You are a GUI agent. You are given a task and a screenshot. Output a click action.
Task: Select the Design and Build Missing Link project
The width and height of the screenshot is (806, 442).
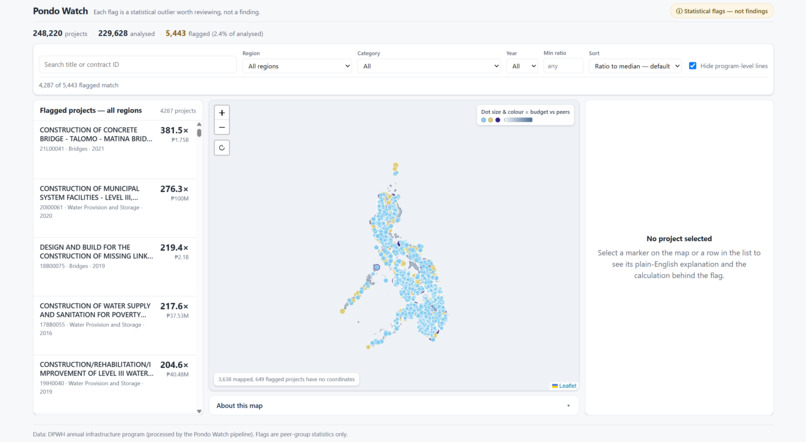click(x=115, y=267)
